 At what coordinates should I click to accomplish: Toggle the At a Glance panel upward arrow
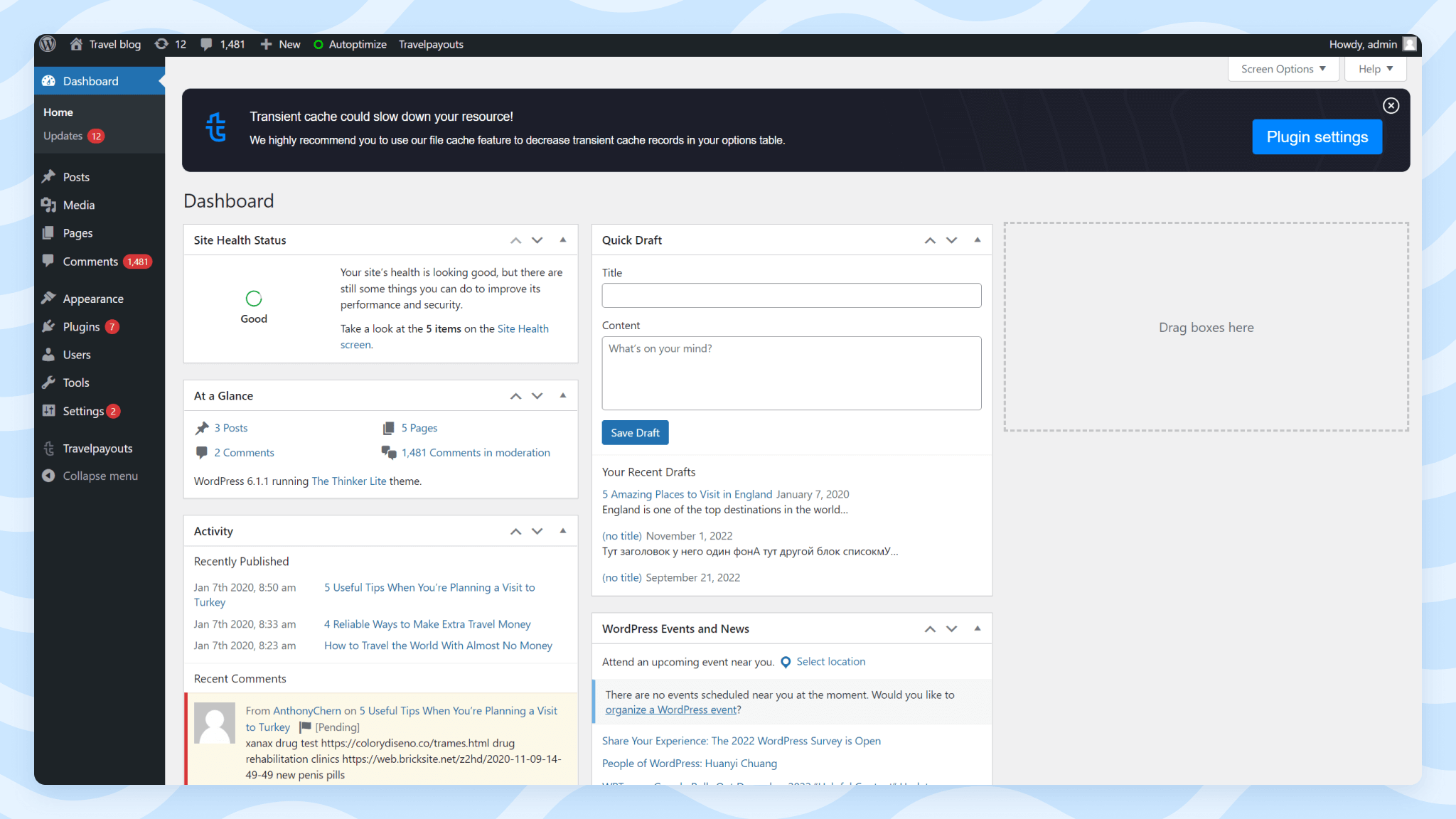(516, 395)
